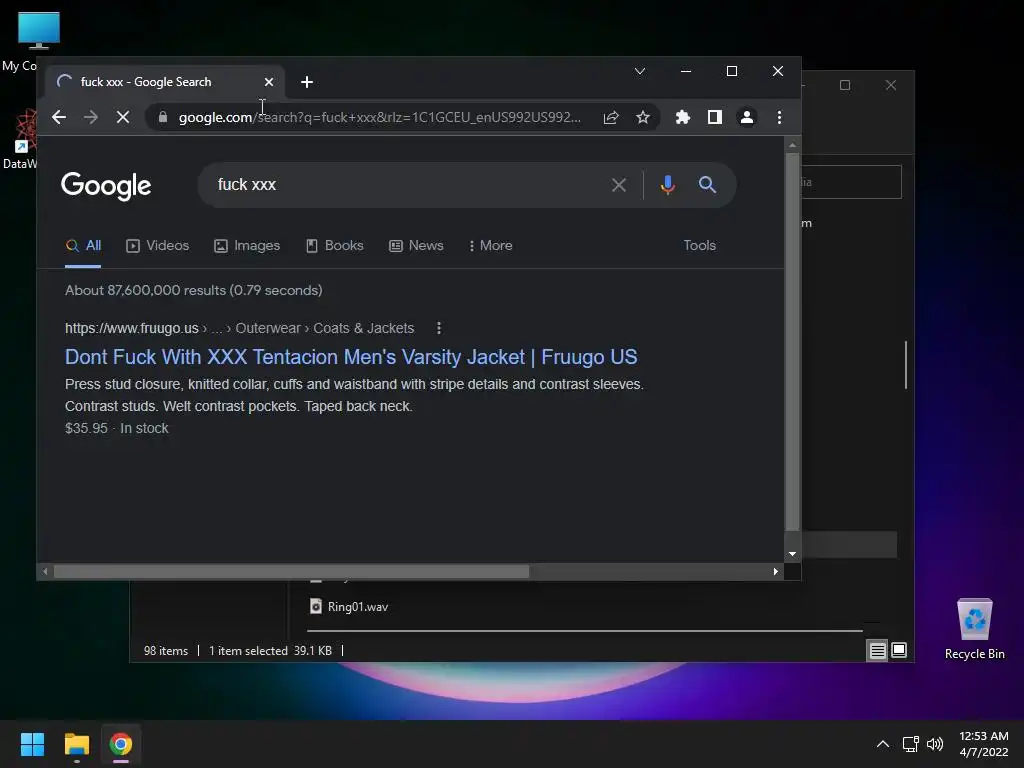Viewport: 1024px width, 768px height.
Task: Click the volume speaker tray icon
Action: point(935,744)
